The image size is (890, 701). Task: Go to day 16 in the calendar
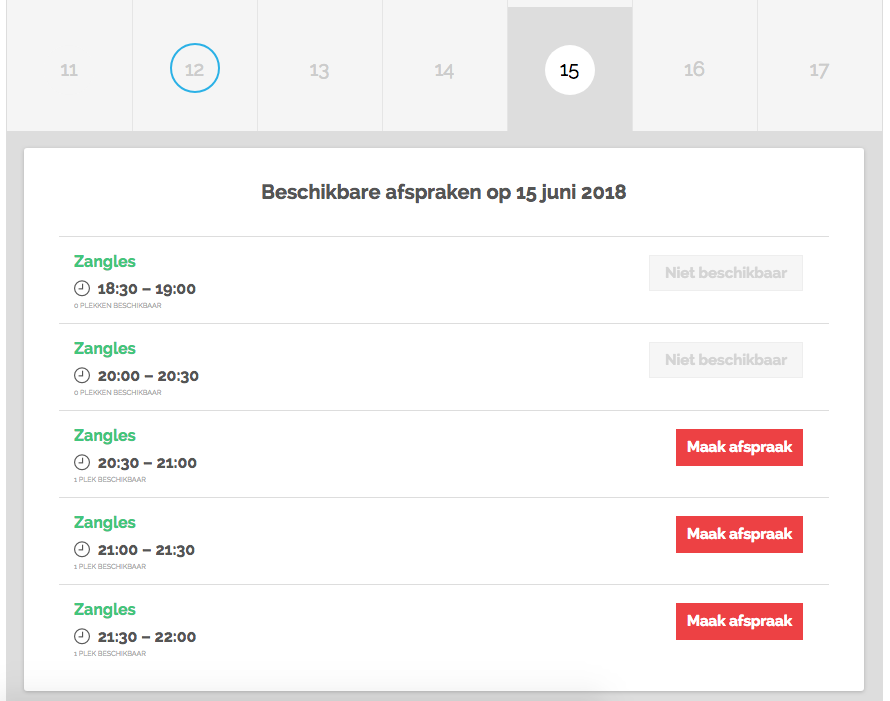point(694,70)
